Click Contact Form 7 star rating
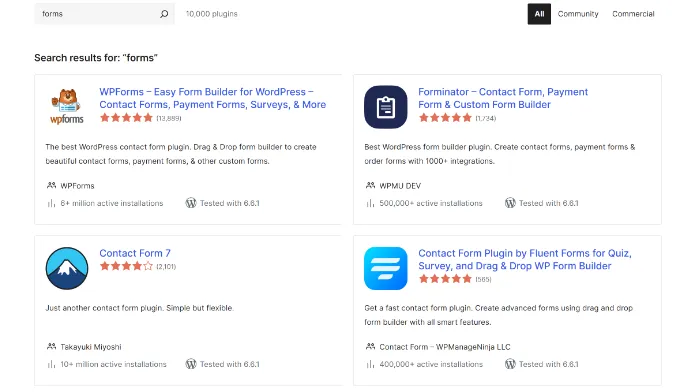 pos(126,266)
